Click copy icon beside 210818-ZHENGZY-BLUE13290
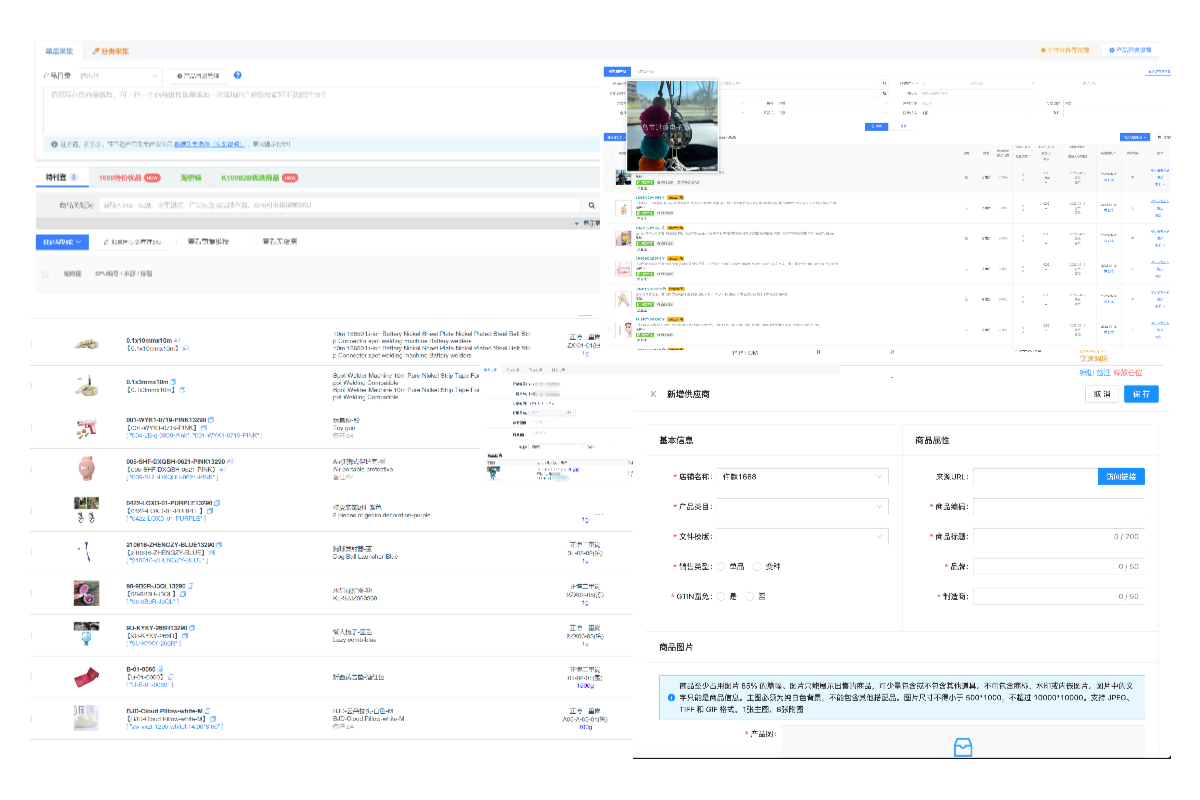 [219, 545]
